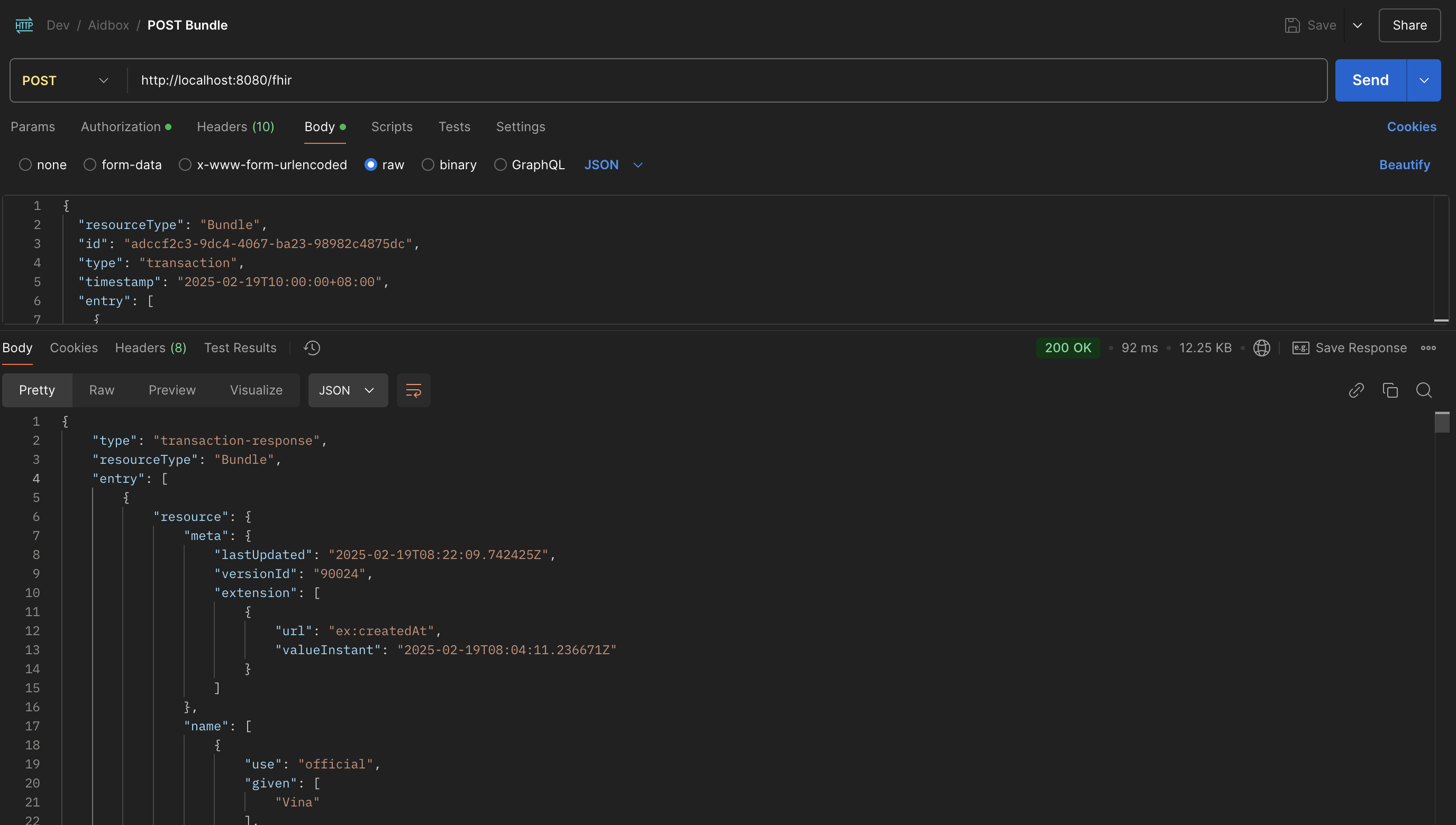Viewport: 1456px width, 825px height.
Task: Copy the response body using copy icon
Action: click(x=1390, y=390)
